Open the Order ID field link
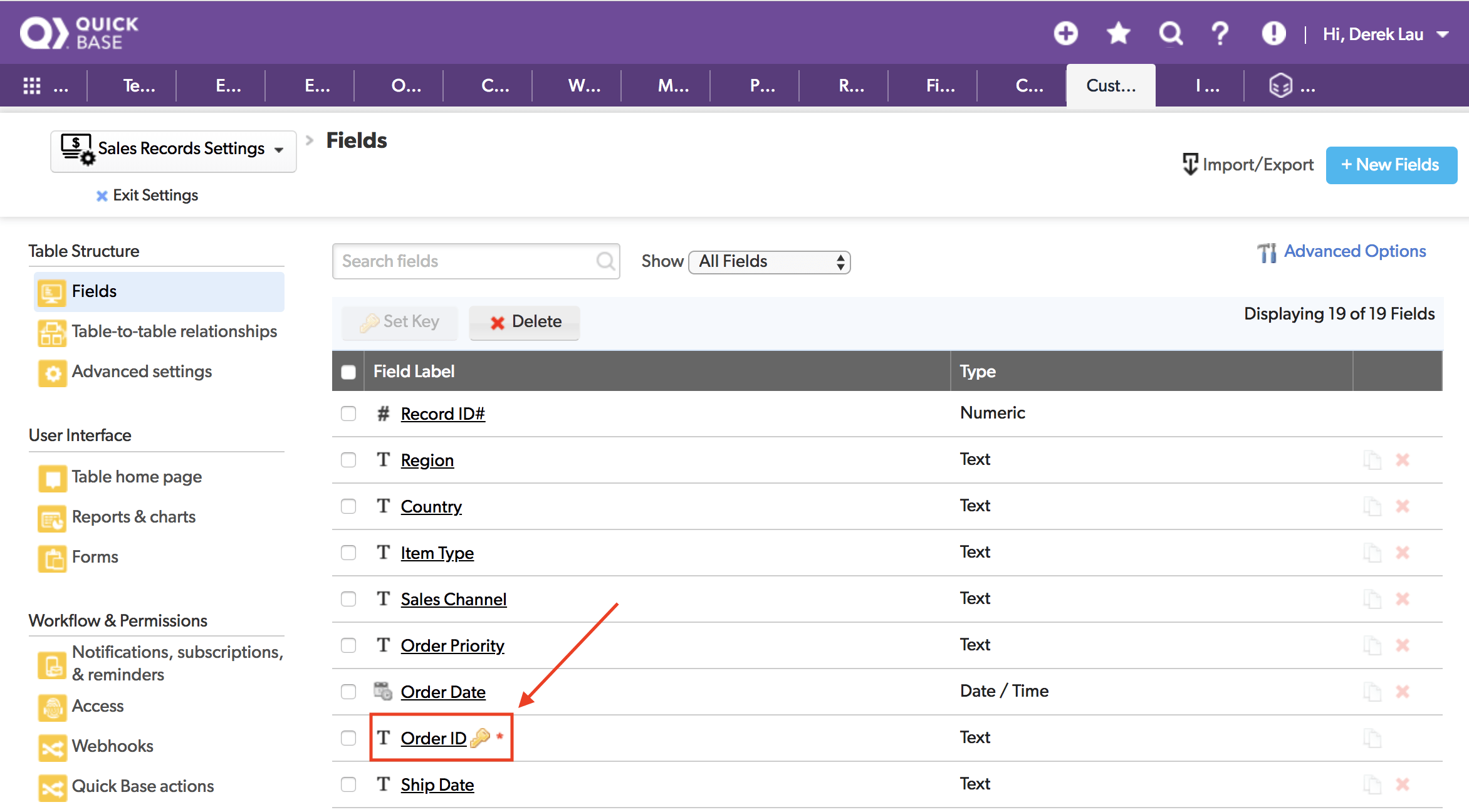 [x=434, y=739]
